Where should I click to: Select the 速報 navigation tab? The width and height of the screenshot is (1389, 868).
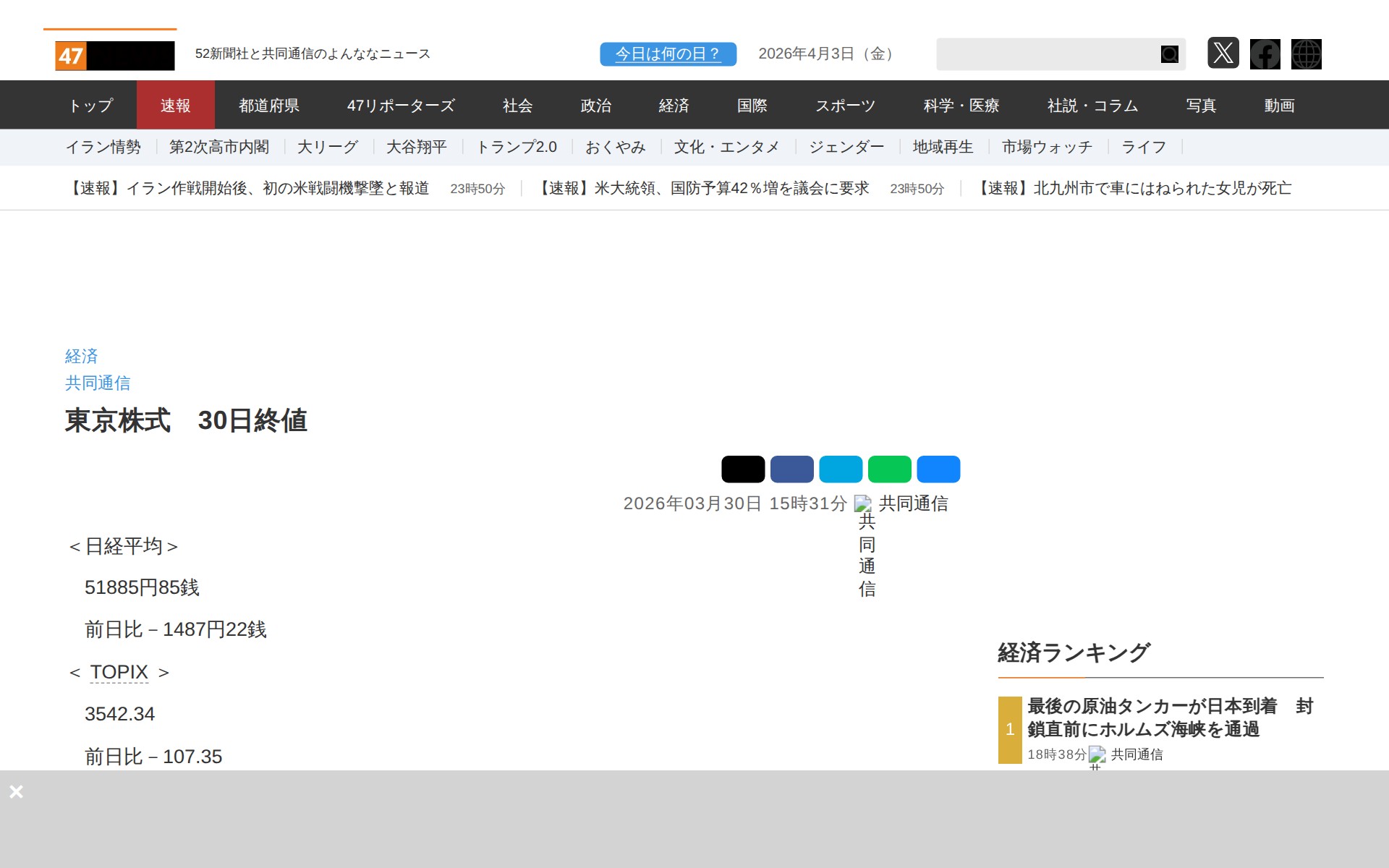point(175,106)
